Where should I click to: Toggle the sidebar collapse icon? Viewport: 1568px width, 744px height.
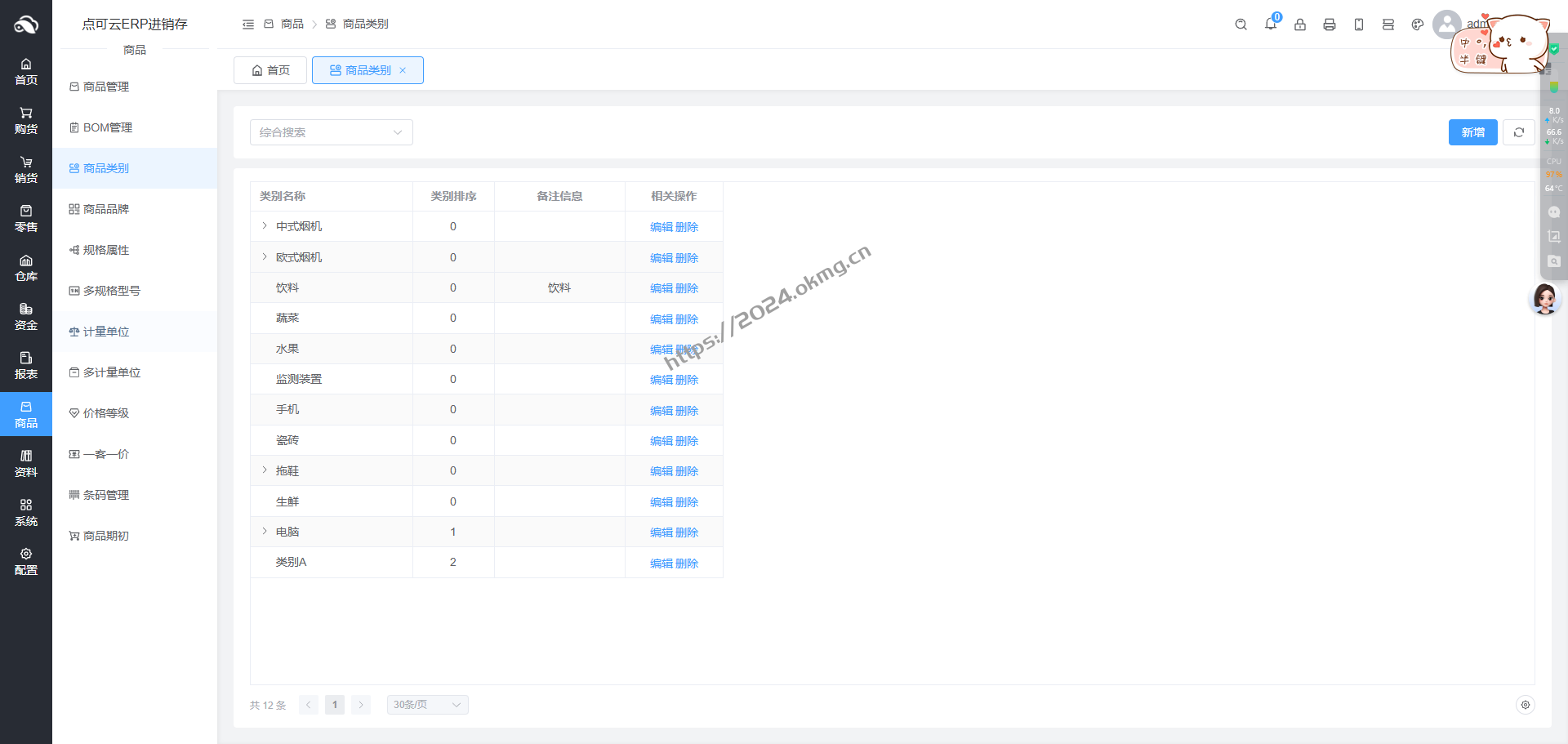[248, 25]
